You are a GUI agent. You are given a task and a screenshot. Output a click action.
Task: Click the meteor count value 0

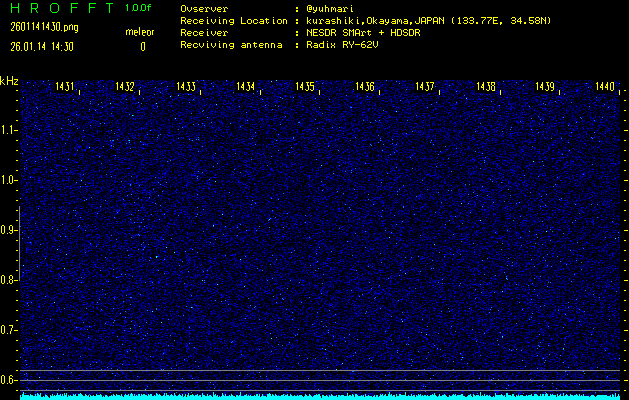point(142,46)
